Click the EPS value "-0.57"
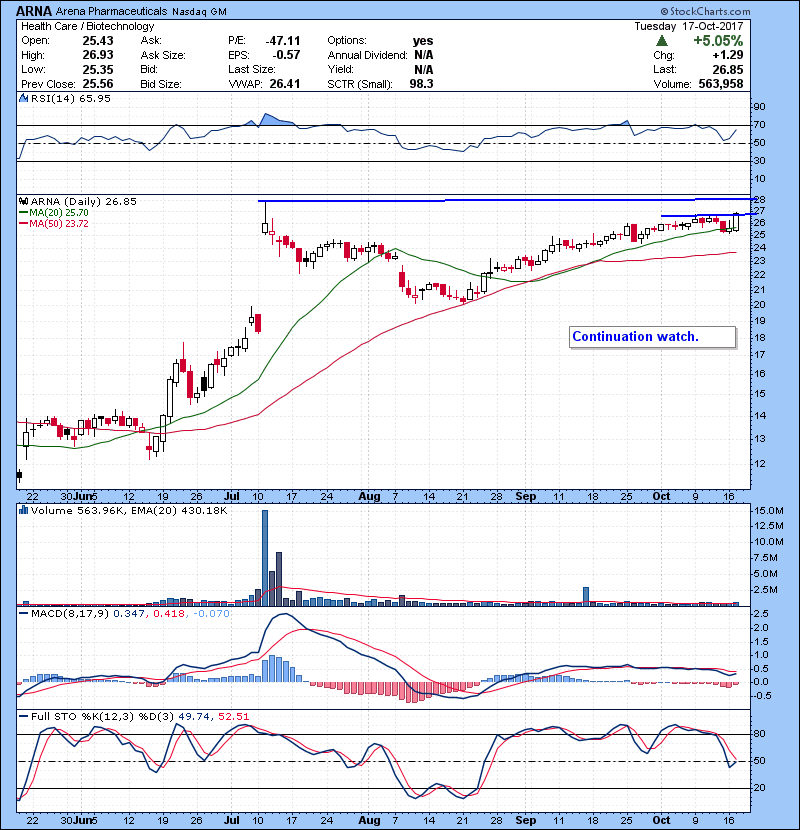The width and height of the screenshot is (800, 830). [286, 55]
